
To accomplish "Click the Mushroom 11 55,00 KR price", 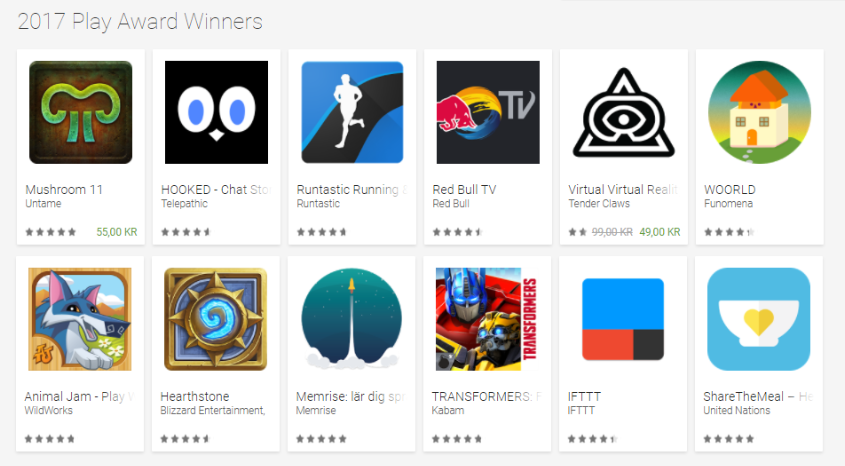I will (117, 232).
